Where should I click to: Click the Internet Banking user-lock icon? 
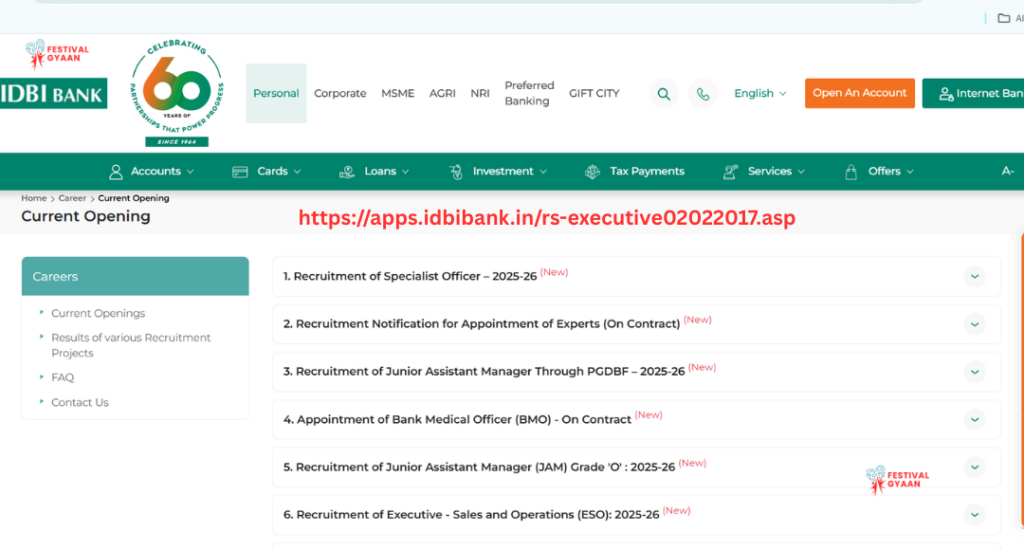pyautogui.click(x=946, y=94)
